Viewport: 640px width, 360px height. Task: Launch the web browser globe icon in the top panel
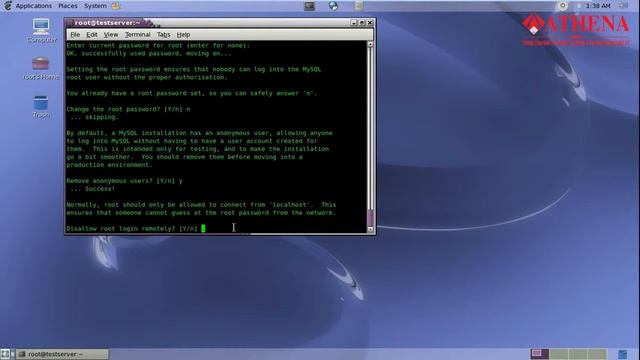click(x=333, y=6)
